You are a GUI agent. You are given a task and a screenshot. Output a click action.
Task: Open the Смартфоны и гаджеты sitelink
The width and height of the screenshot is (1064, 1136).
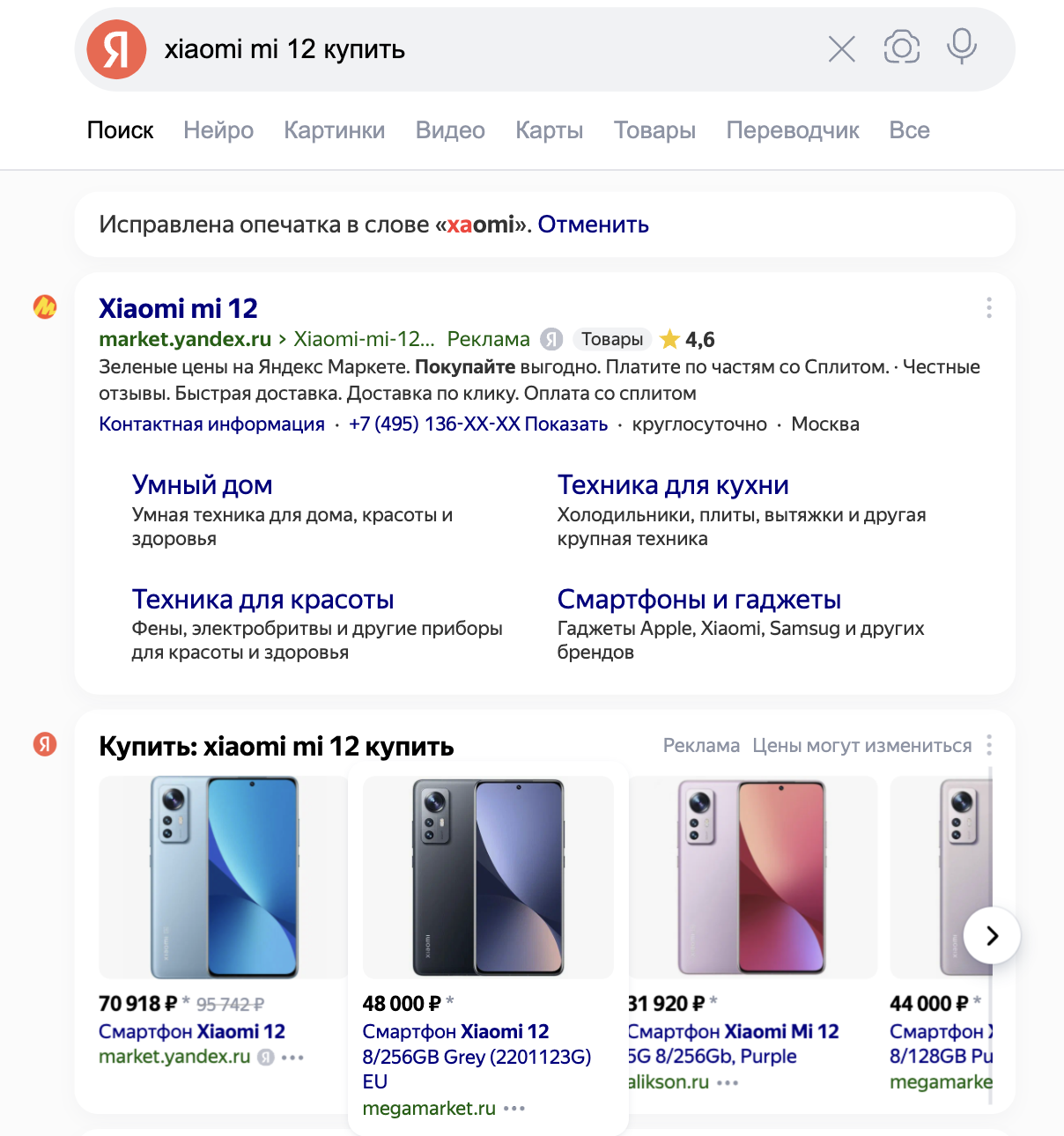[698, 599]
